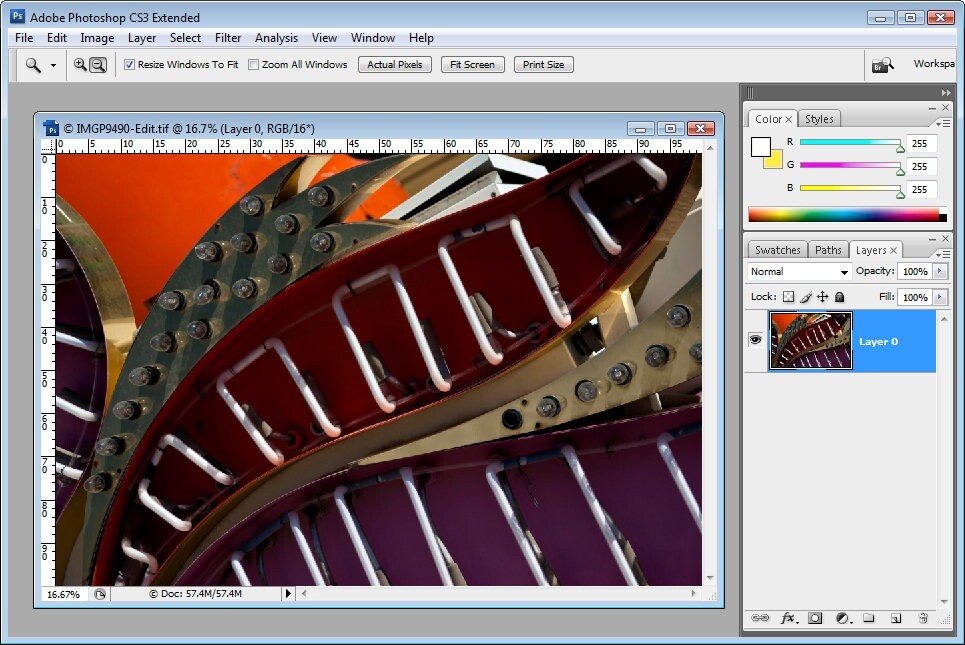
Task: Toggle Resize Windows To Fit checkbox
Action: [129, 65]
